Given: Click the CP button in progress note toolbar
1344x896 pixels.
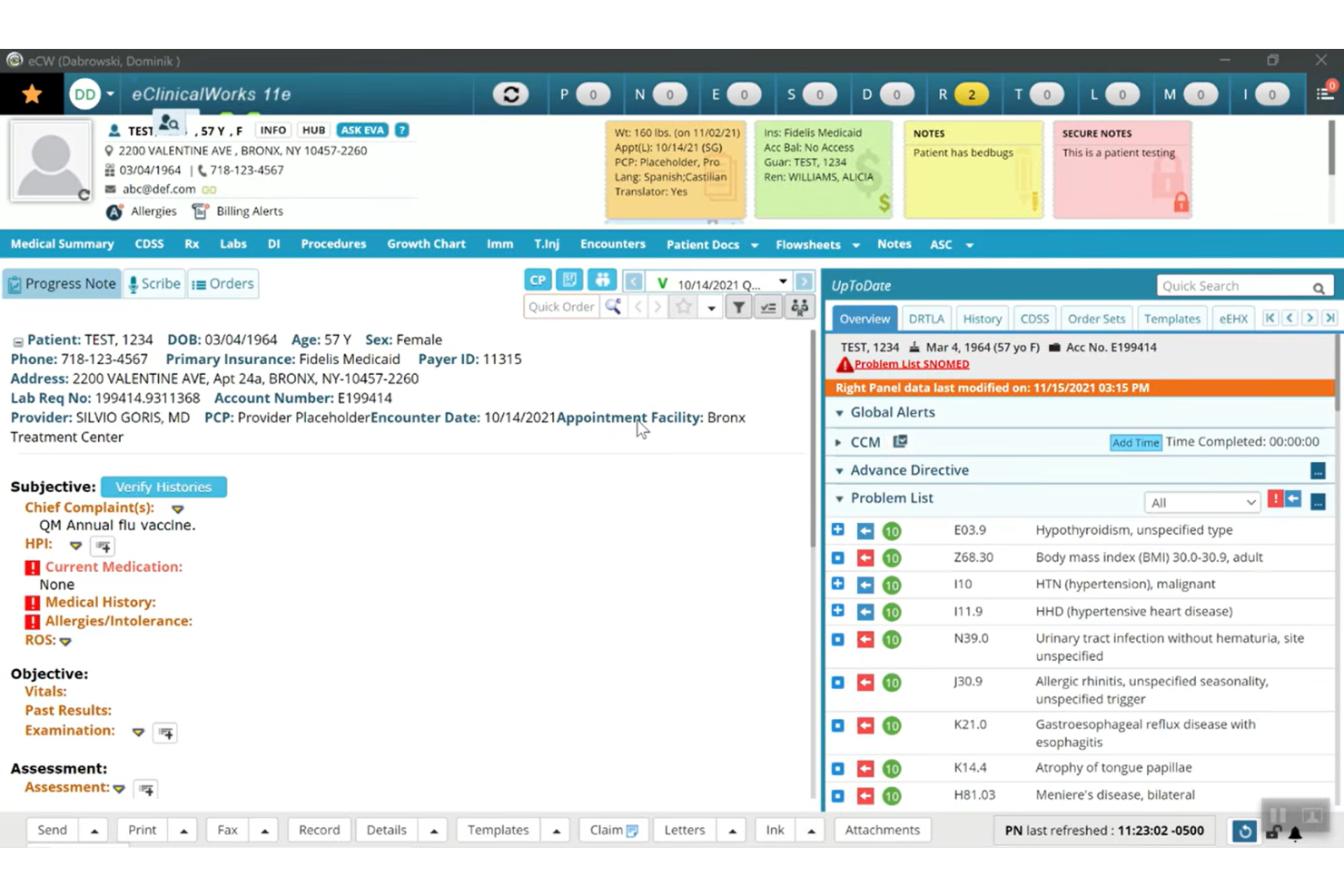Looking at the screenshot, I should tap(538, 281).
